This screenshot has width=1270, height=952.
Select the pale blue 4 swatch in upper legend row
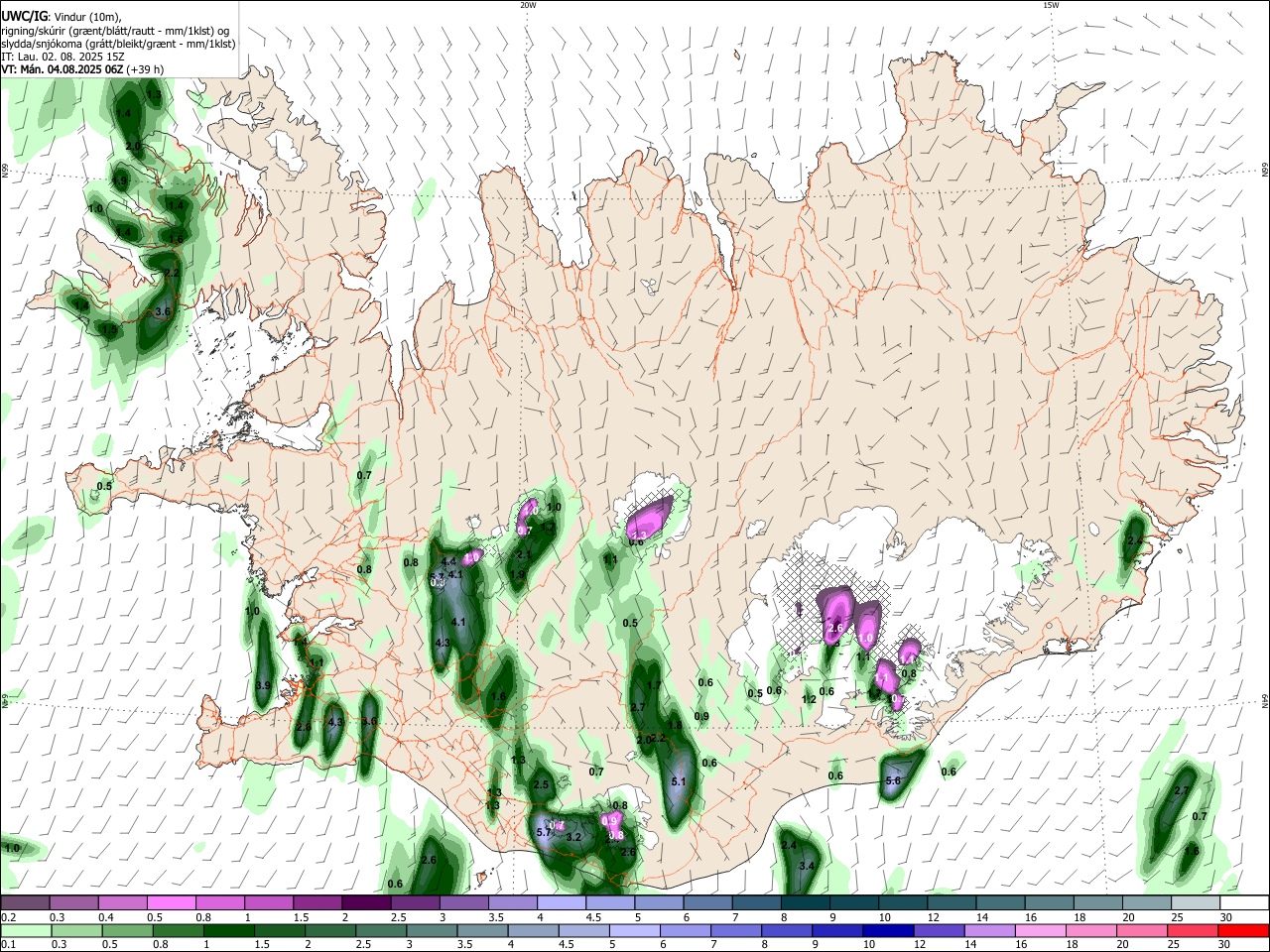click(x=562, y=902)
